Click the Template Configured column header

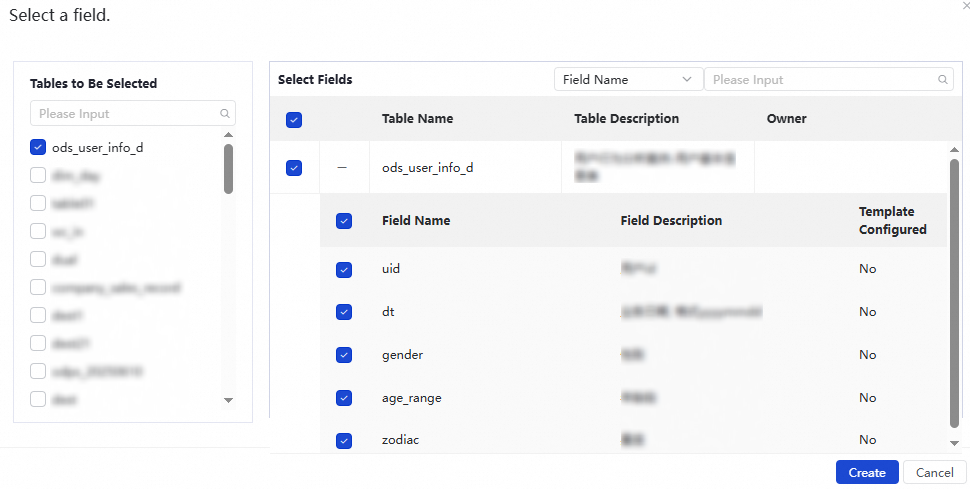pyautogui.click(x=892, y=221)
